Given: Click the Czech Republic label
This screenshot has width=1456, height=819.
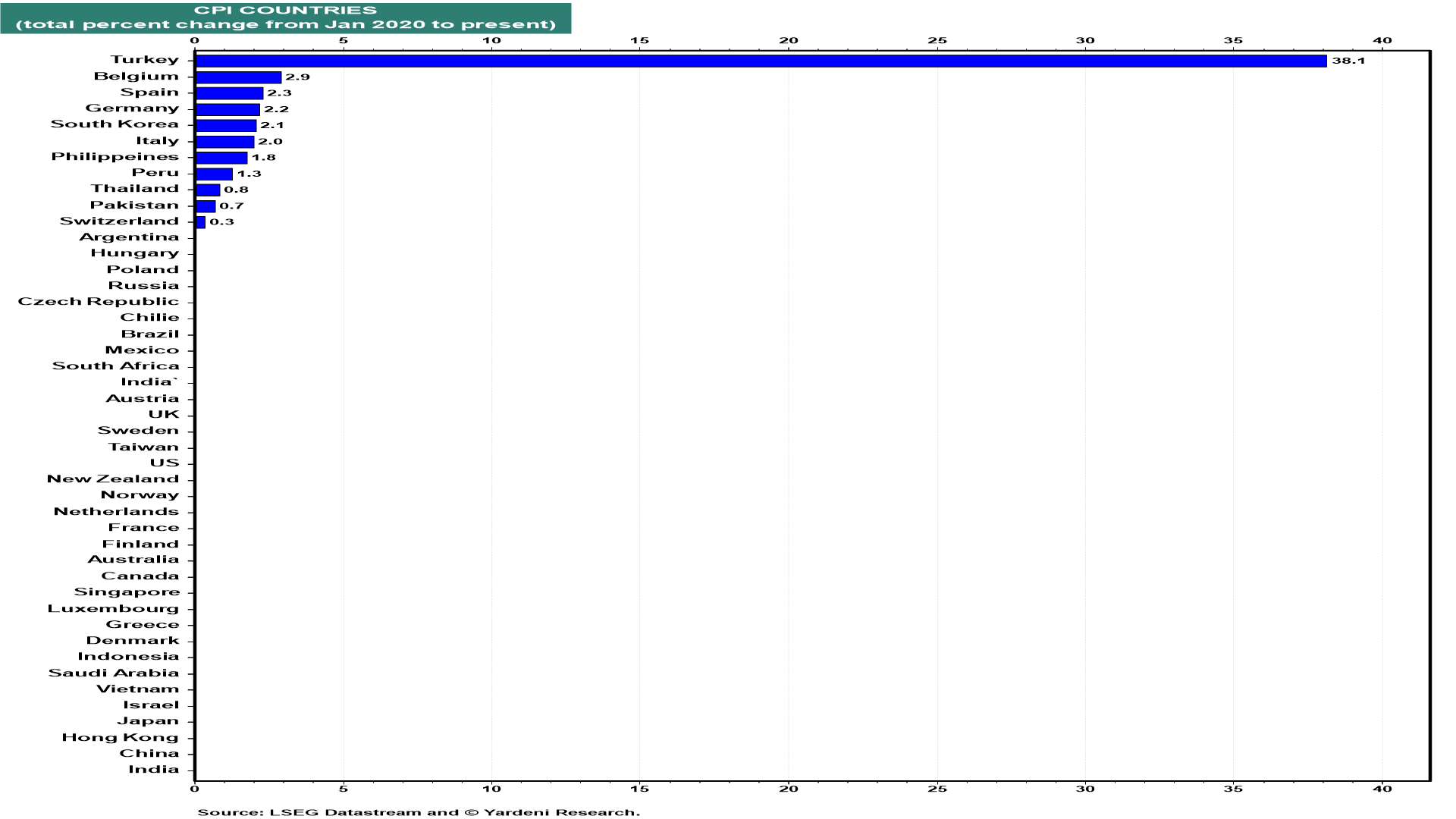Looking at the screenshot, I should coord(99,302).
